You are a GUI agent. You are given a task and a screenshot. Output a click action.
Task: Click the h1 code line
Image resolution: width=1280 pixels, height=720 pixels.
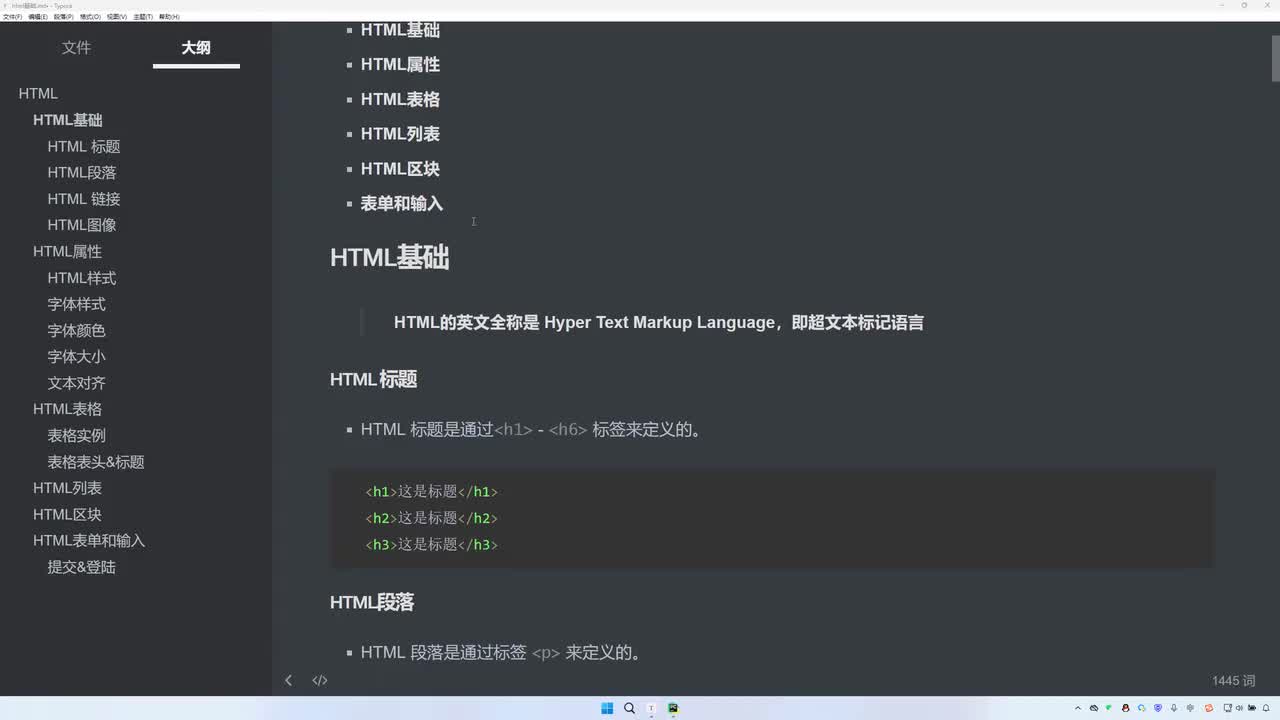431,492
